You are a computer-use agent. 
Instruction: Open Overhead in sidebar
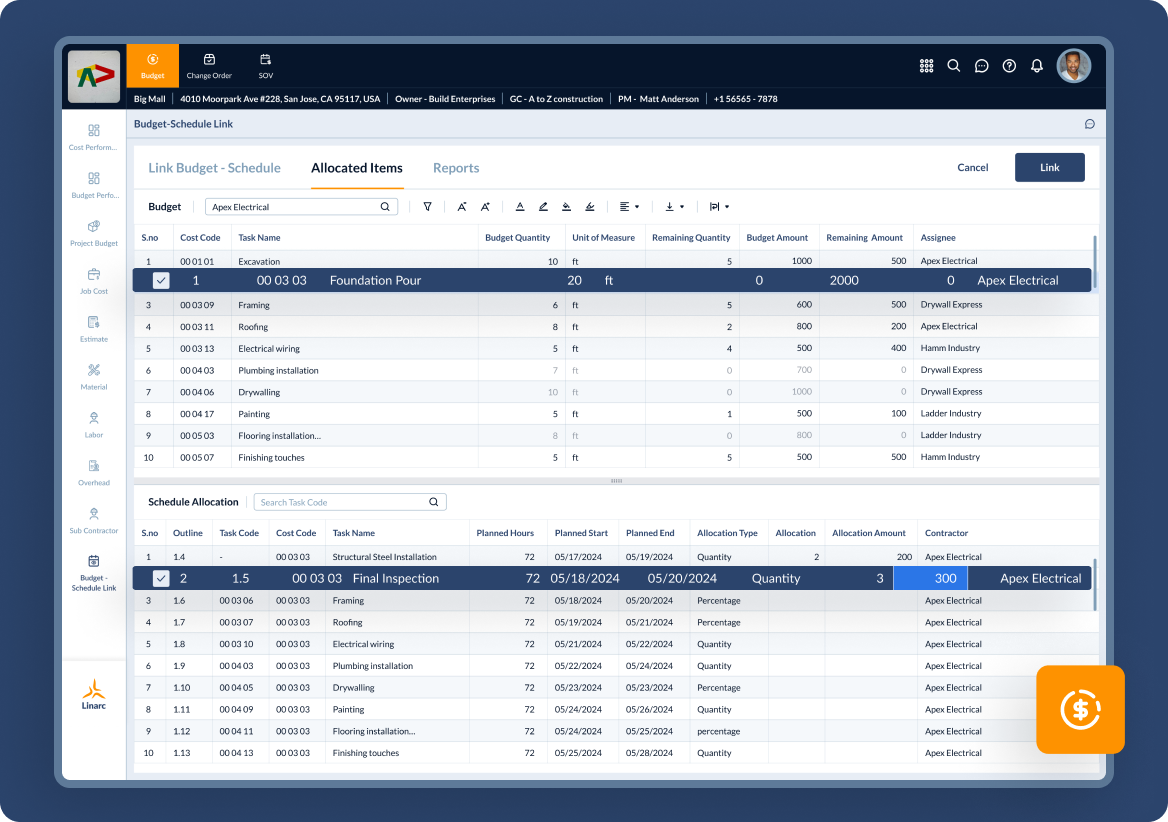94,472
